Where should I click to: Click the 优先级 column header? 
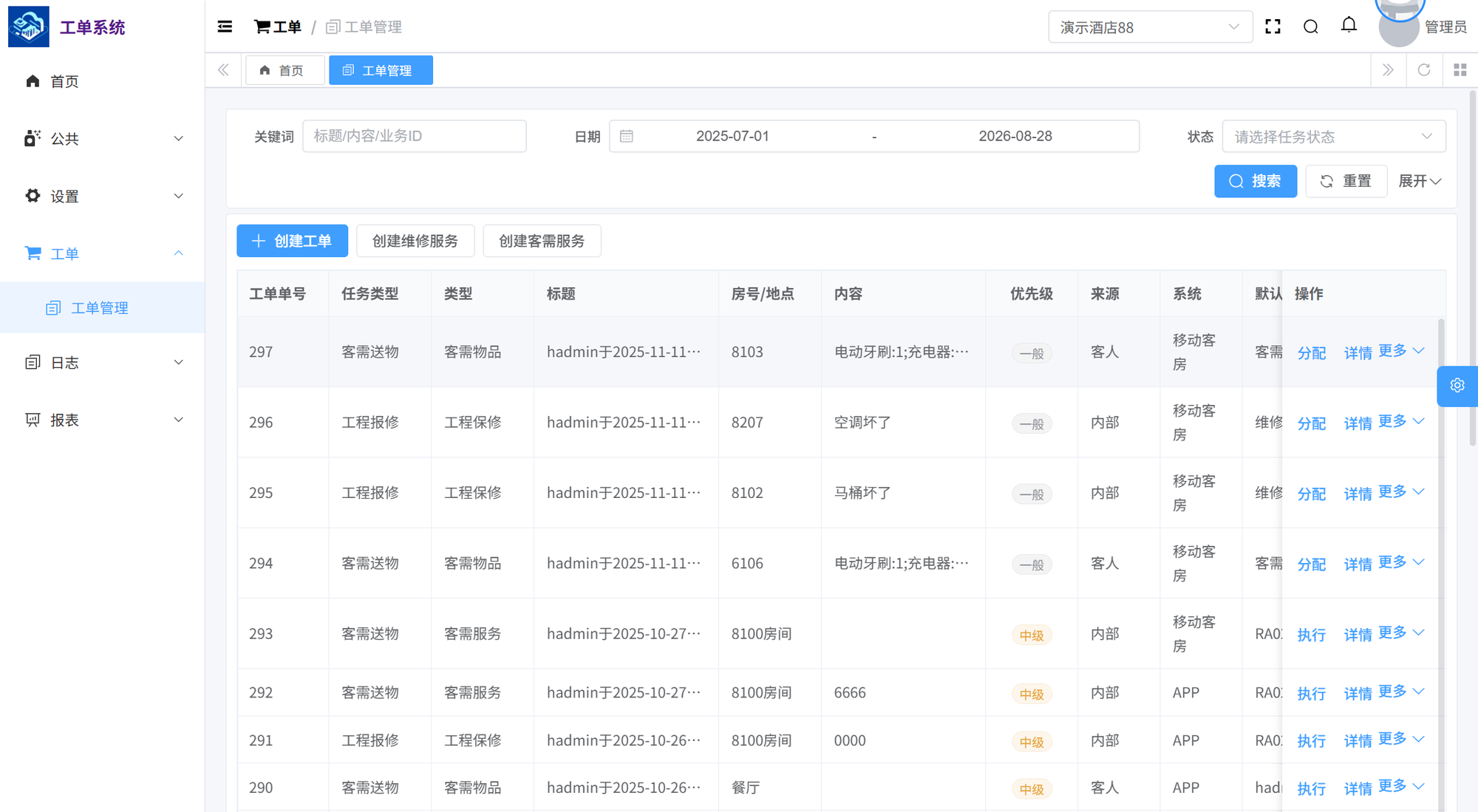(x=1032, y=293)
